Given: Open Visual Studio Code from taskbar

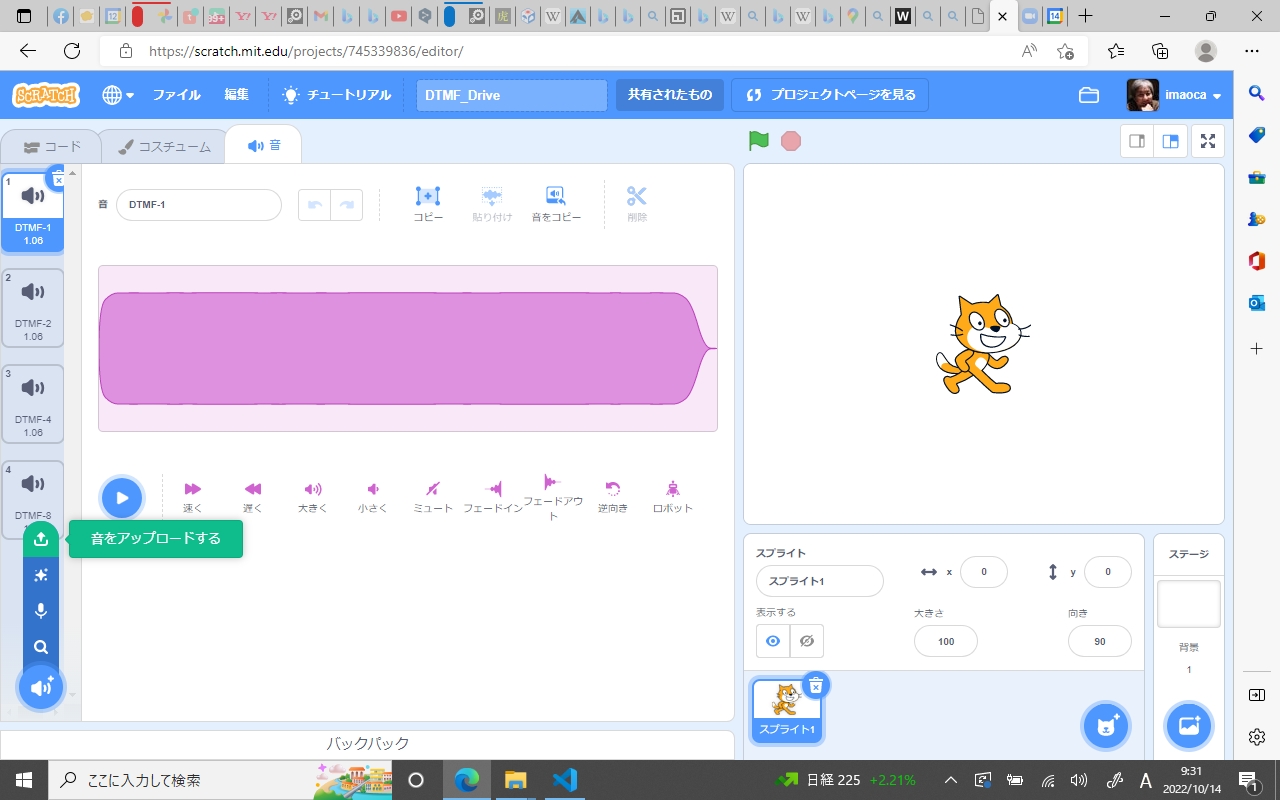Looking at the screenshot, I should click(565, 780).
